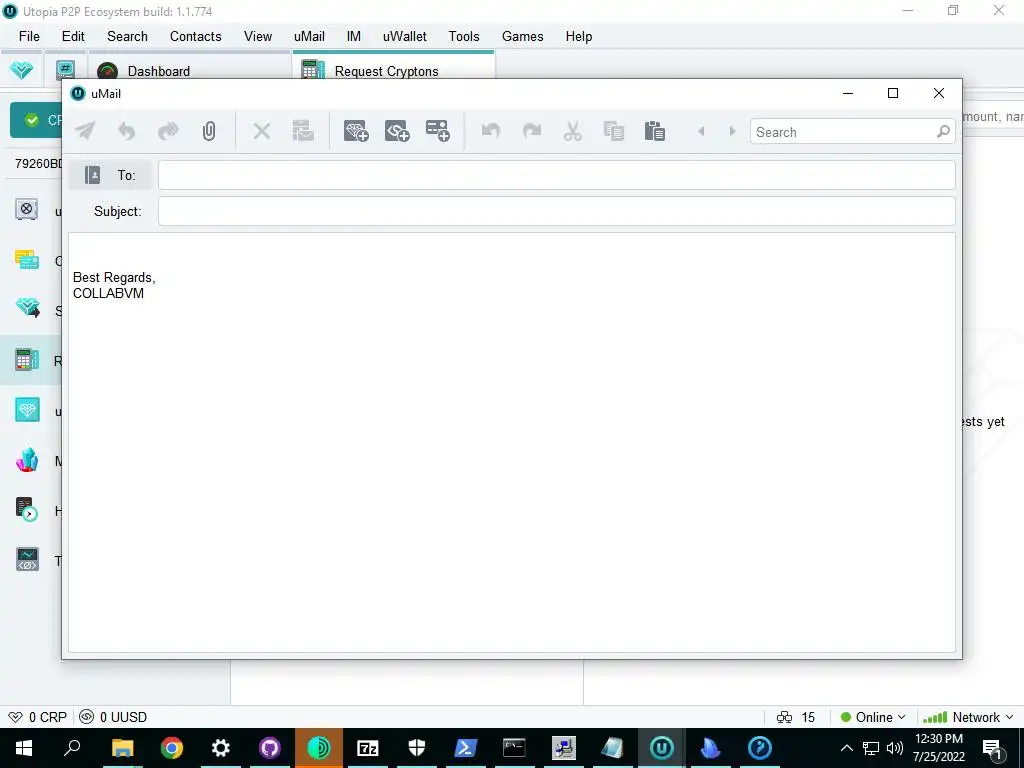
Task: Switch to the Dashboard tab
Action: click(189, 70)
